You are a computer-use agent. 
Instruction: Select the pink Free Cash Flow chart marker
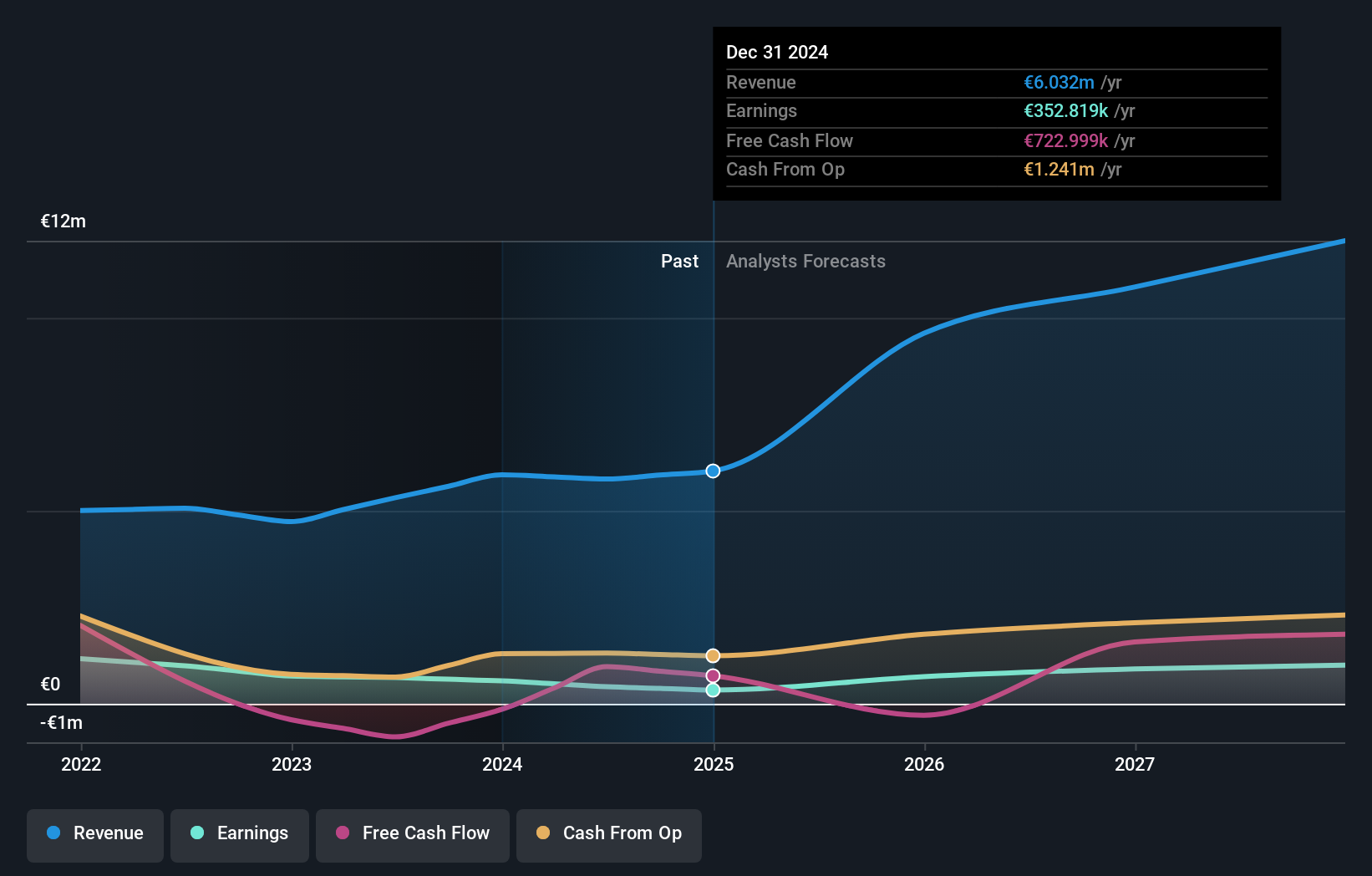(713, 675)
